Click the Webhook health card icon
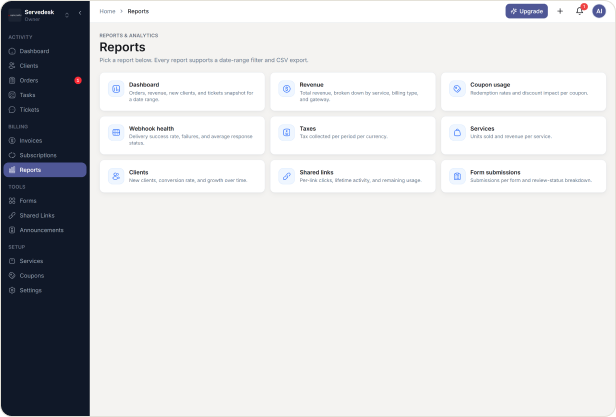 click(116, 132)
